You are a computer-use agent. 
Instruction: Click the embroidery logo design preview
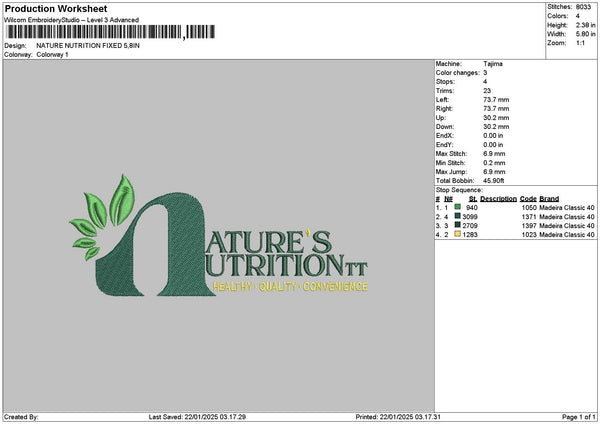[x=218, y=235]
